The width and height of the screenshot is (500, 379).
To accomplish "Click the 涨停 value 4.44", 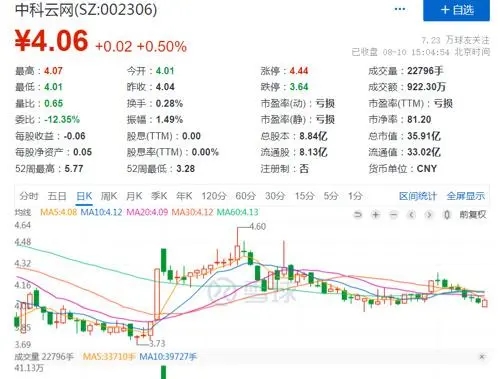I will click(299, 71).
